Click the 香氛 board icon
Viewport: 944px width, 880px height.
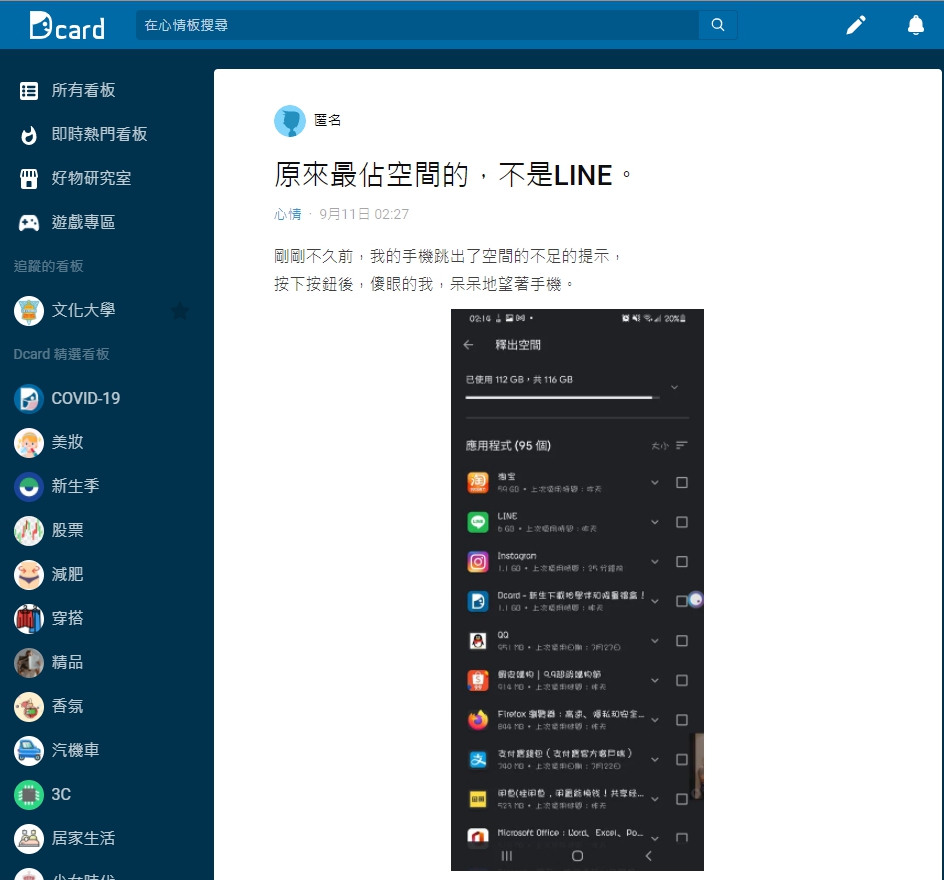tap(29, 707)
